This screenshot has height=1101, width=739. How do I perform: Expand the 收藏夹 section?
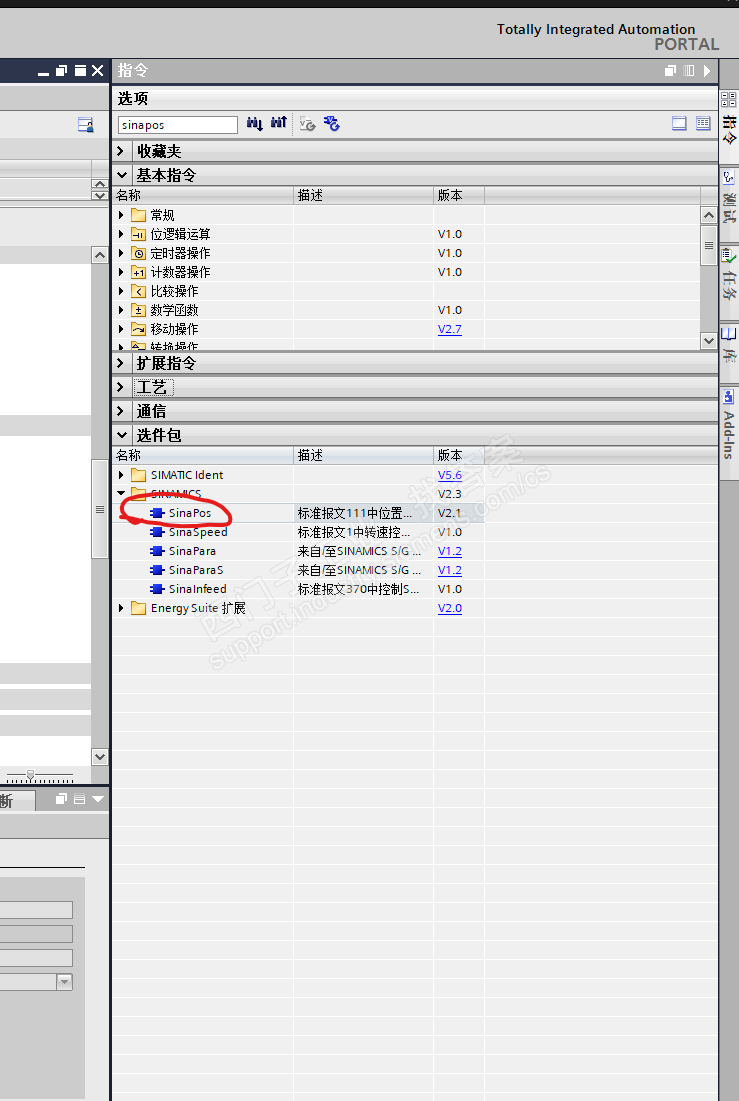pos(120,151)
